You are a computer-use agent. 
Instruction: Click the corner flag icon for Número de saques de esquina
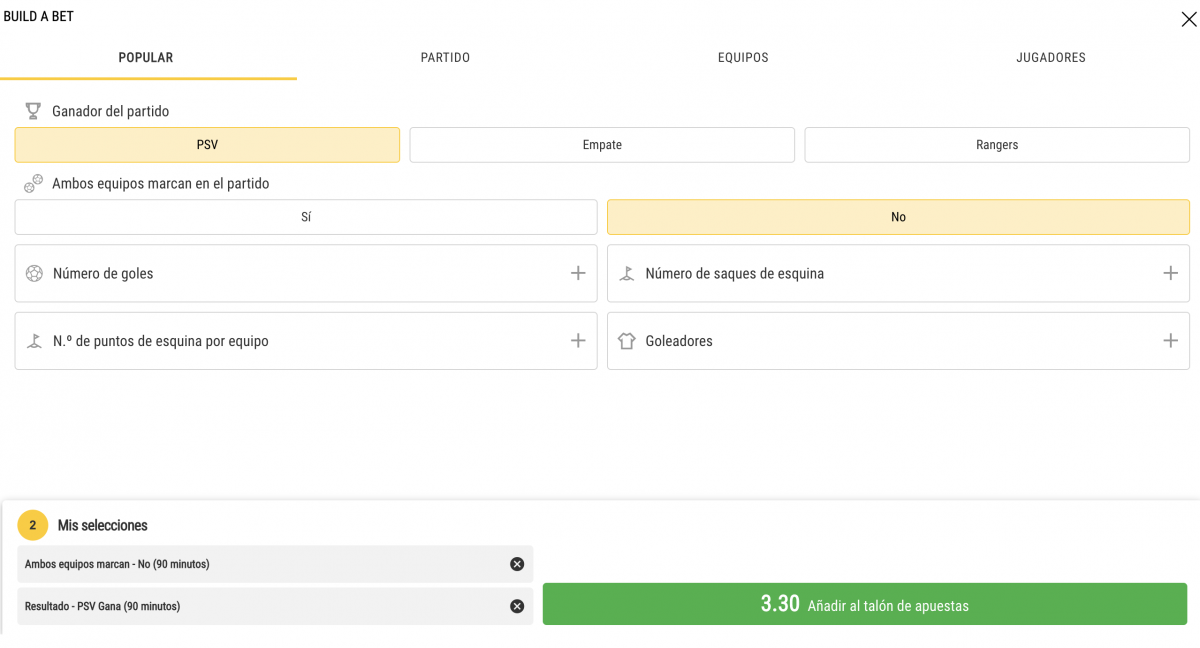click(627, 274)
